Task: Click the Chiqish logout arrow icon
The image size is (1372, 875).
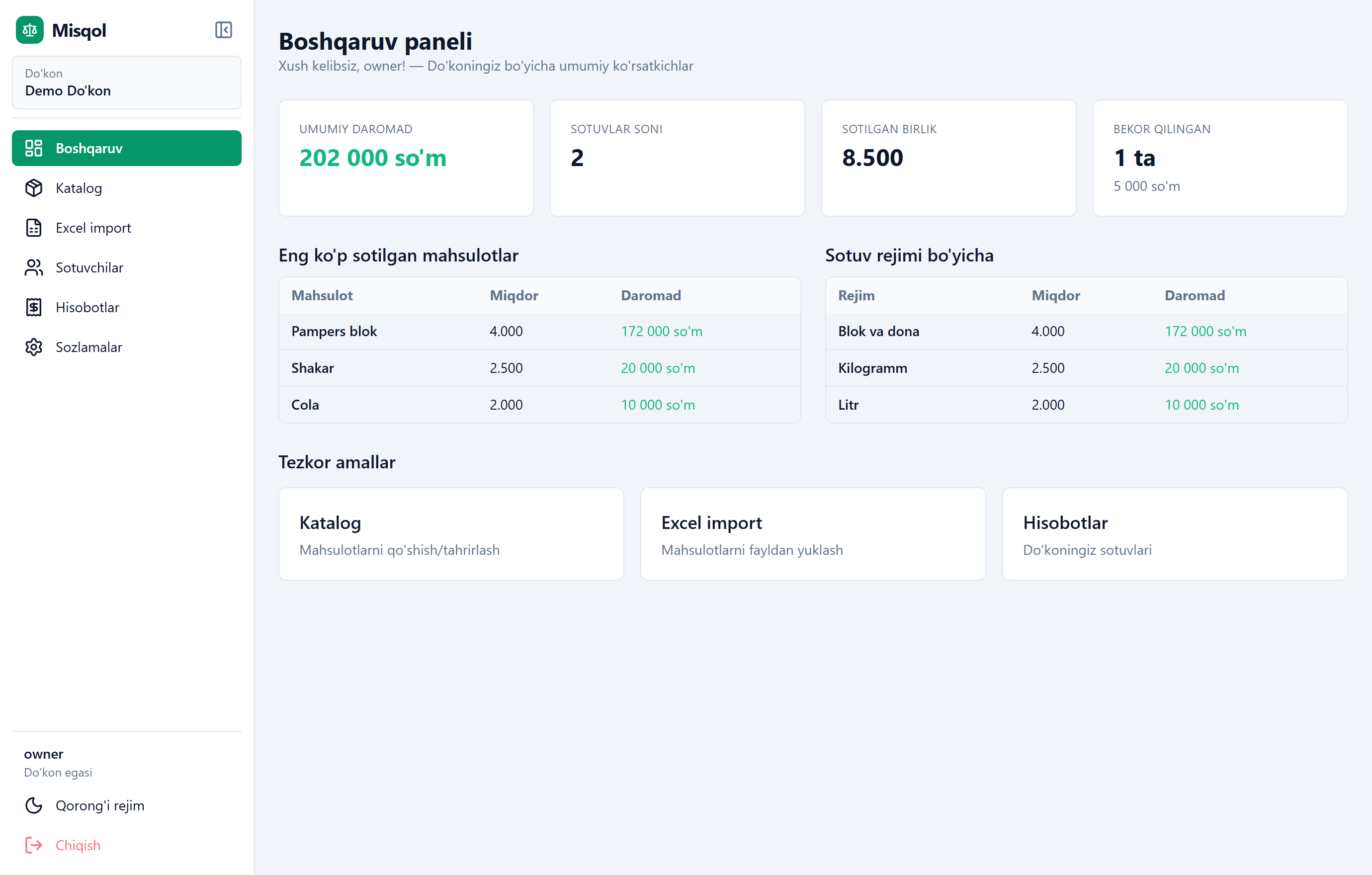Action: click(x=34, y=845)
